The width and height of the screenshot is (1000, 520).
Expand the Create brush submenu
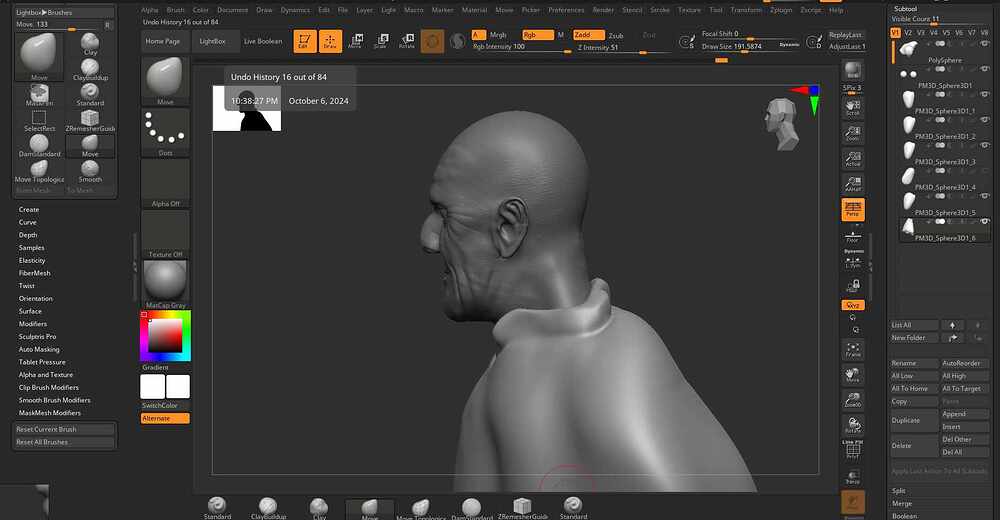pyautogui.click(x=29, y=209)
